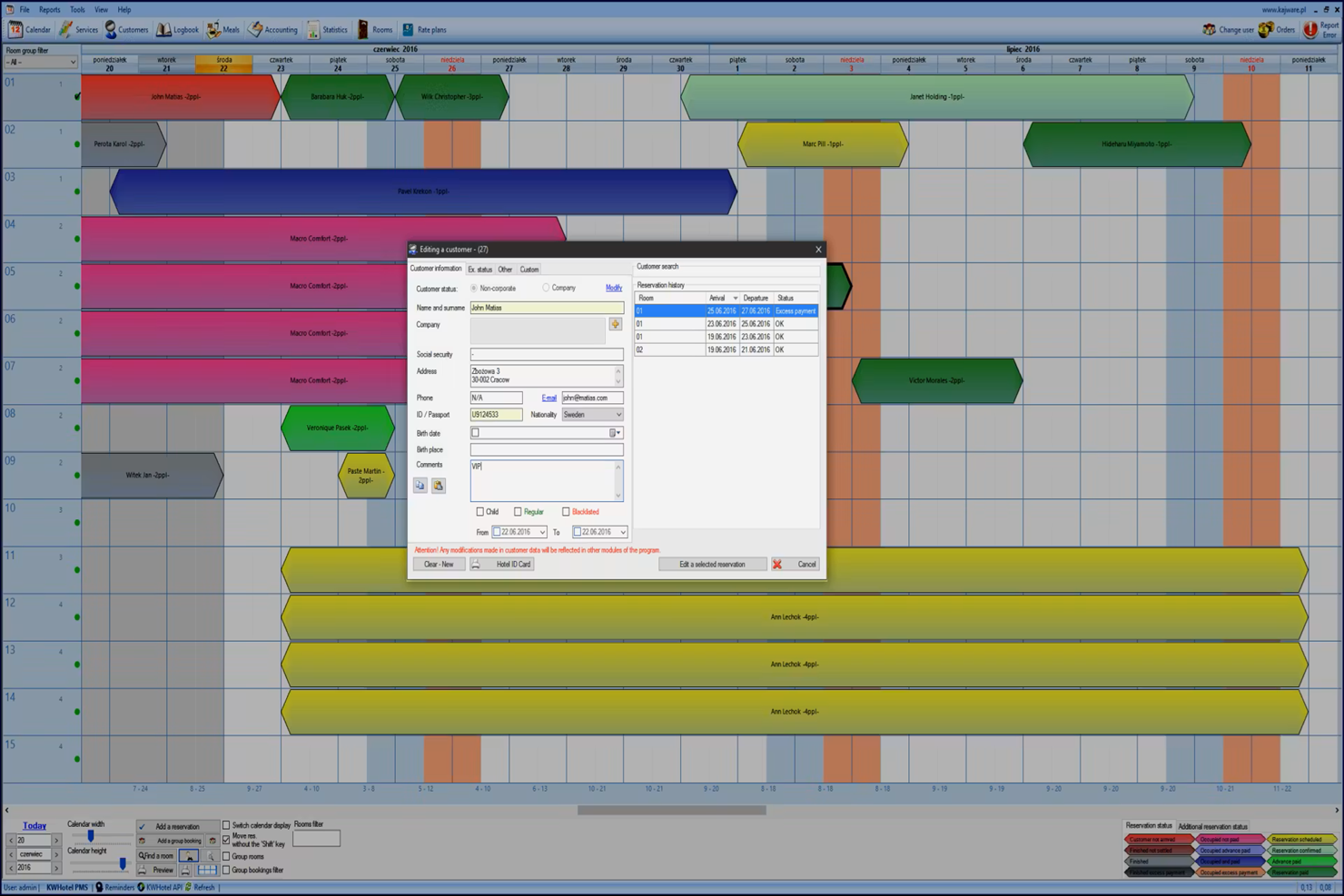Click the paste icon beside Comments
This screenshot has height=896, width=1344.
pos(439,486)
